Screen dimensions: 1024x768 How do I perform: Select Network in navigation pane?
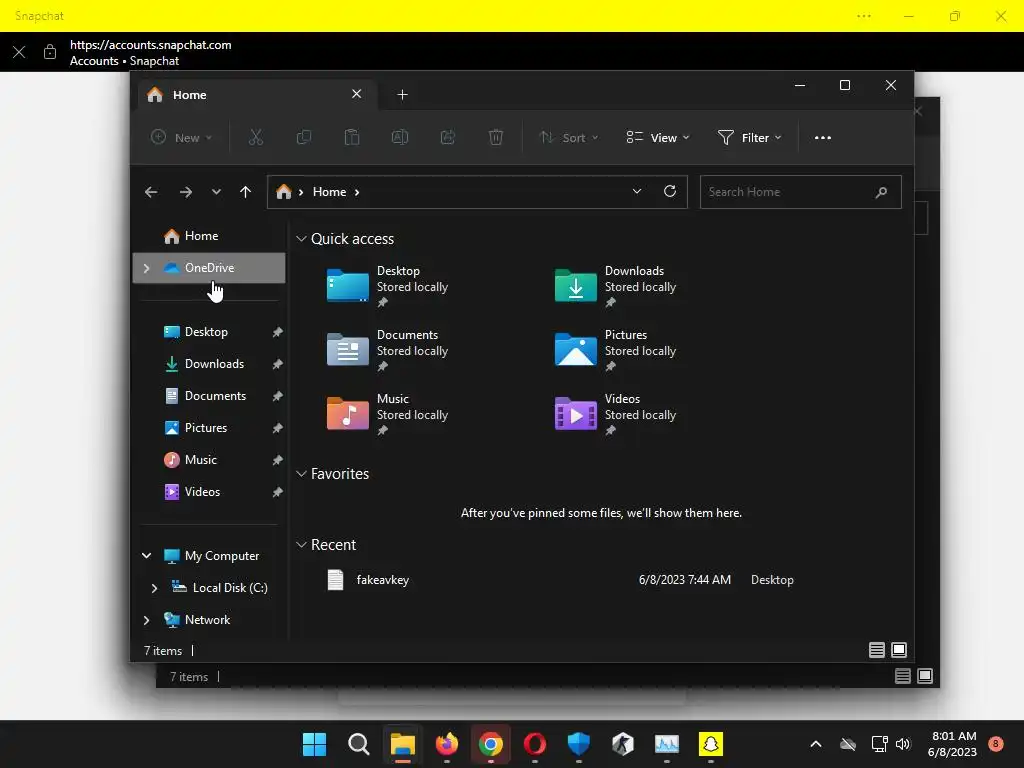click(x=209, y=620)
